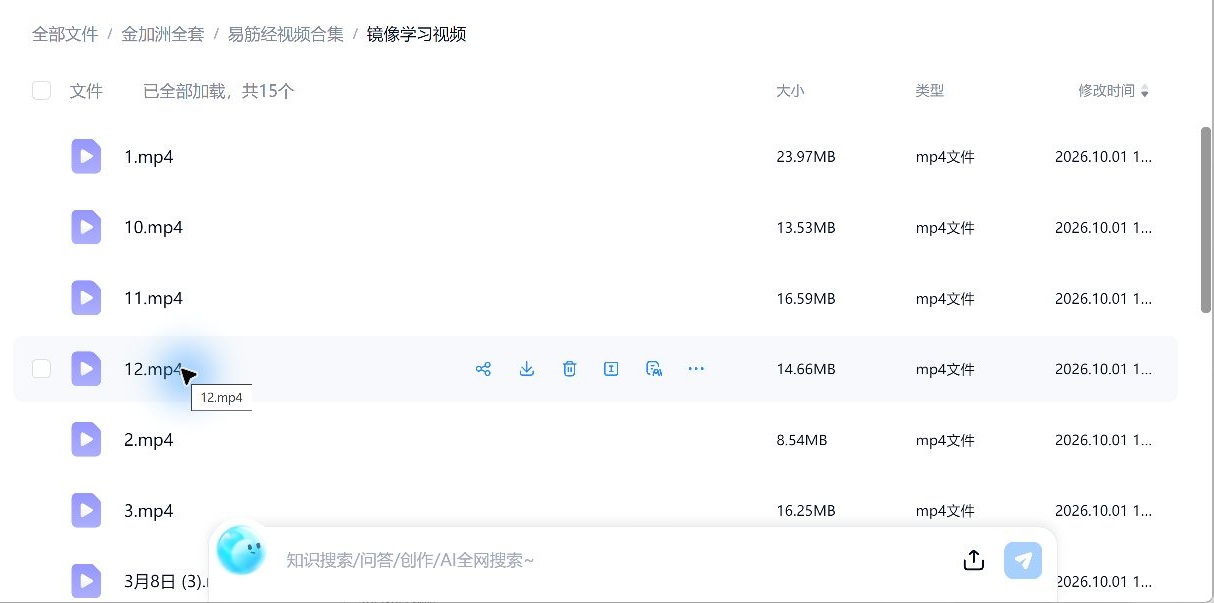This screenshot has width=1214, height=603.
Task: Click the video icon beside 2.mp4
Action: 86,440
